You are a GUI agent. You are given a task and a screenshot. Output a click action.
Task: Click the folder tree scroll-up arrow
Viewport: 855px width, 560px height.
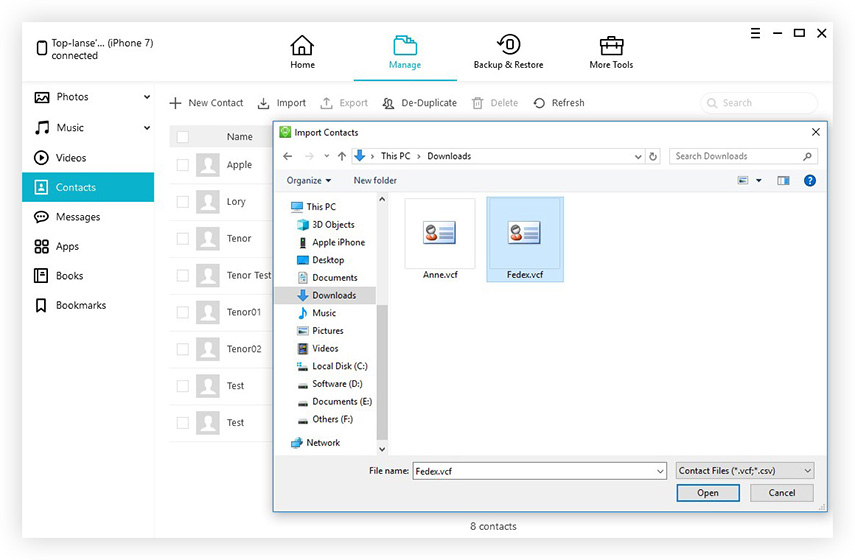(x=382, y=200)
